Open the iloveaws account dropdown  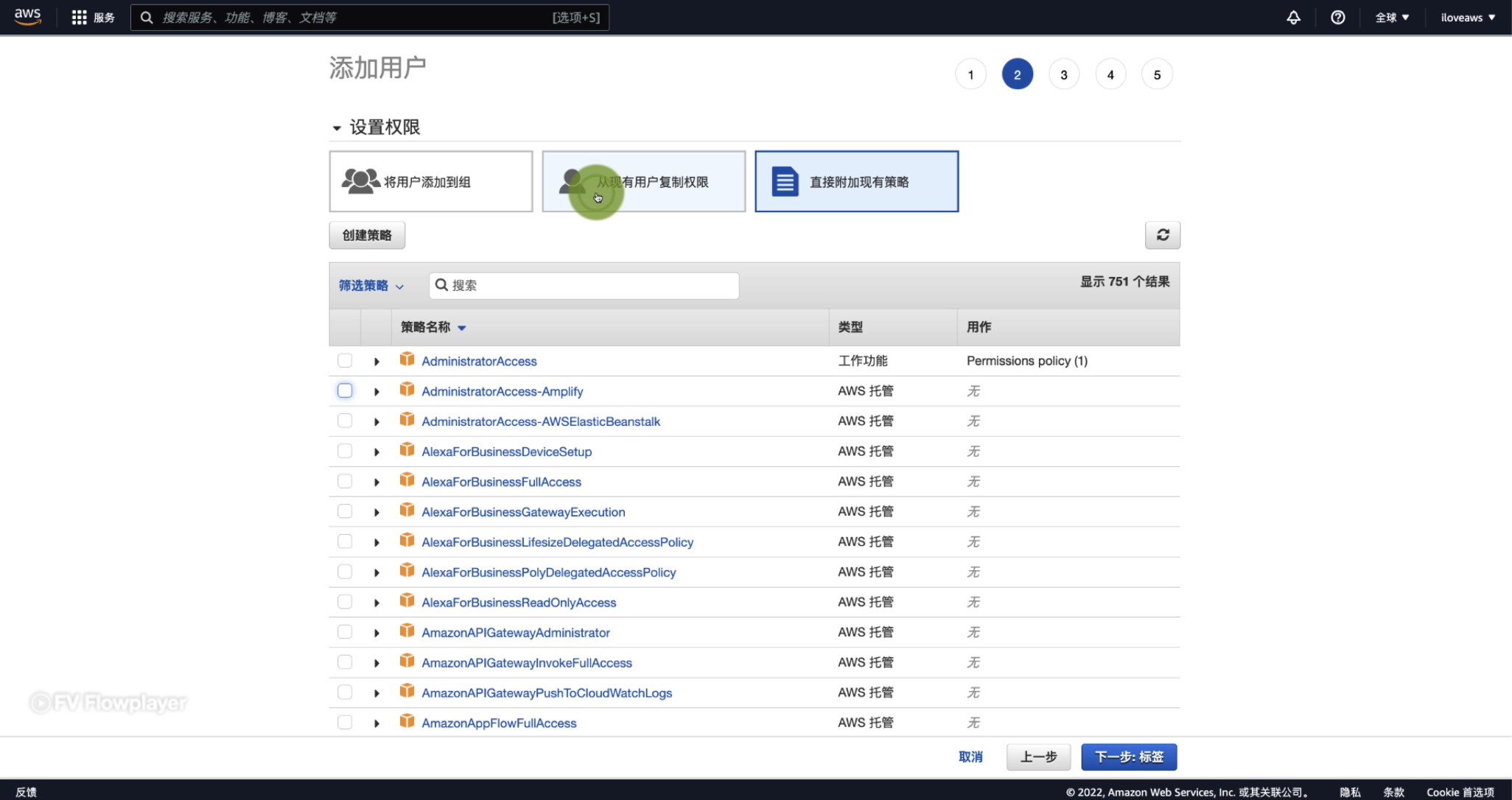tap(1468, 17)
